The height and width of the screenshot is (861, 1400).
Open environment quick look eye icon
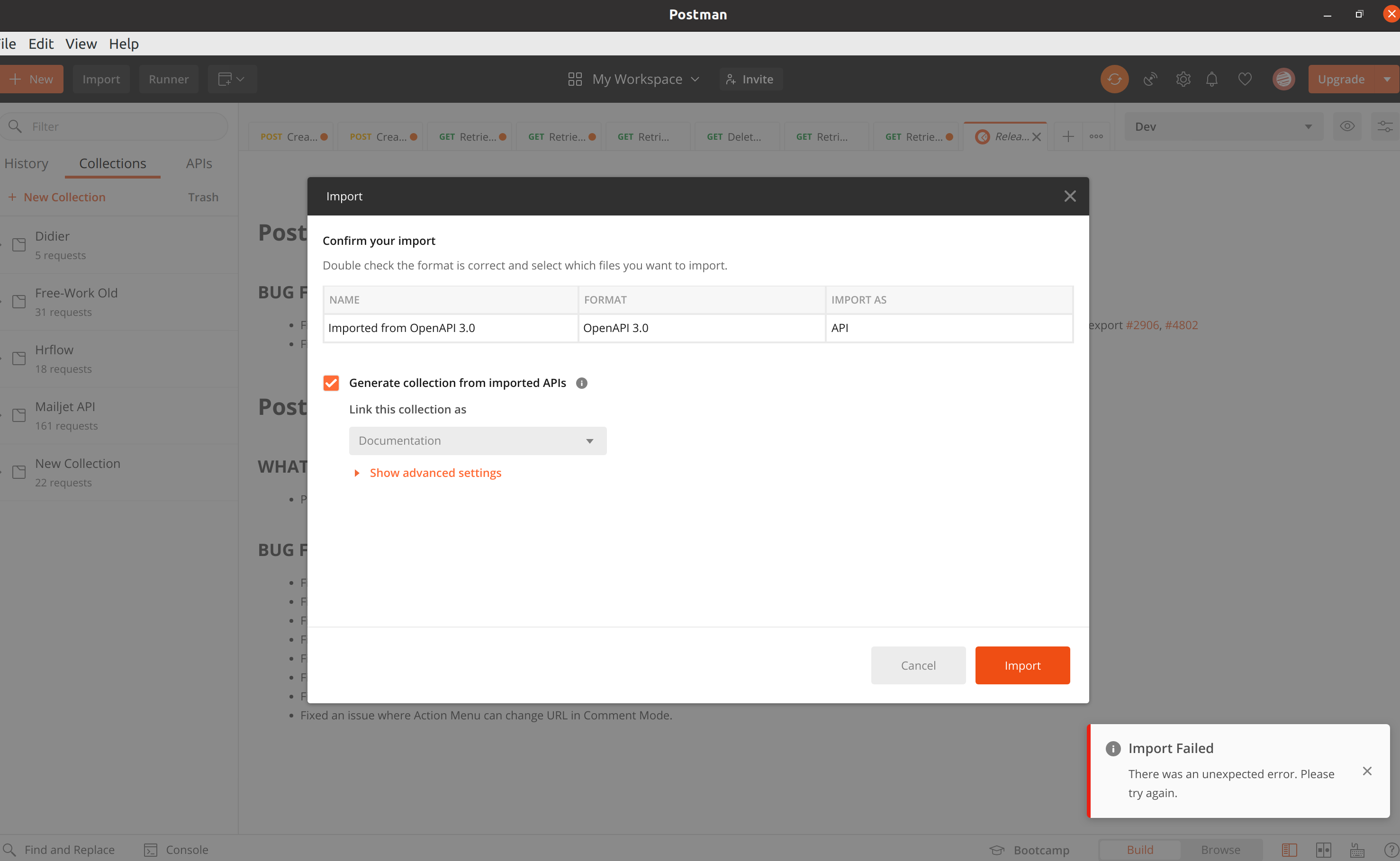click(x=1347, y=126)
